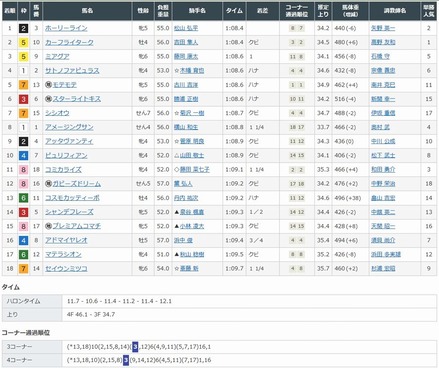Open horse link サトノファビュラス
Image resolution: width=439 pixels, height=368 pixels.
[x=72, y=71]
